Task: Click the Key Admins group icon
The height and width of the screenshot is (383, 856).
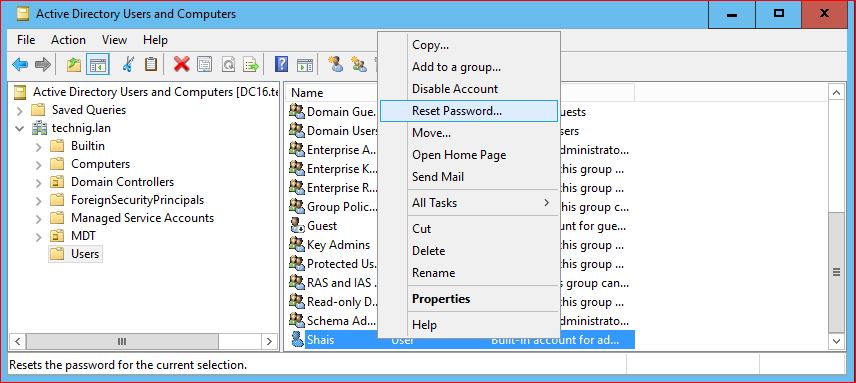Action: coord(296,244)
